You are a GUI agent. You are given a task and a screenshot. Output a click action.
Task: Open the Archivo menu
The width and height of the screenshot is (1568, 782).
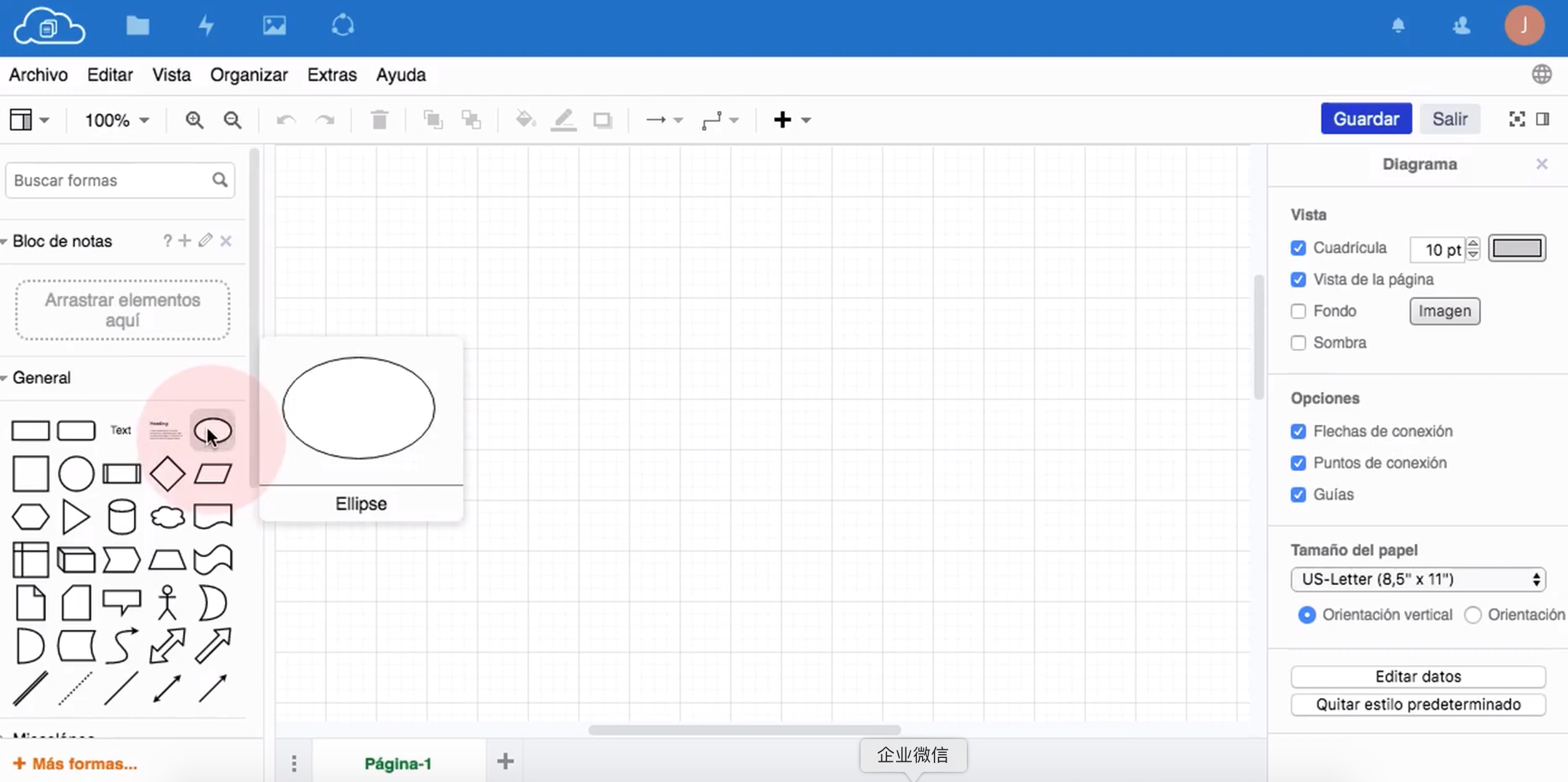38,75
